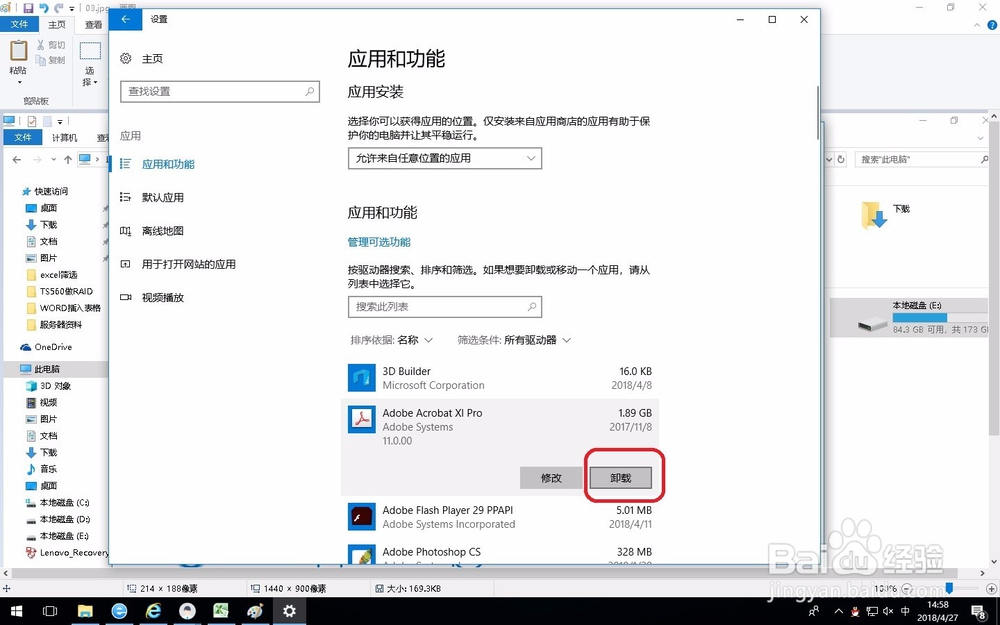Screen dimensions: 1000x625
Task: Open Paint from the taskbar
Action: [x=255, y=611]
